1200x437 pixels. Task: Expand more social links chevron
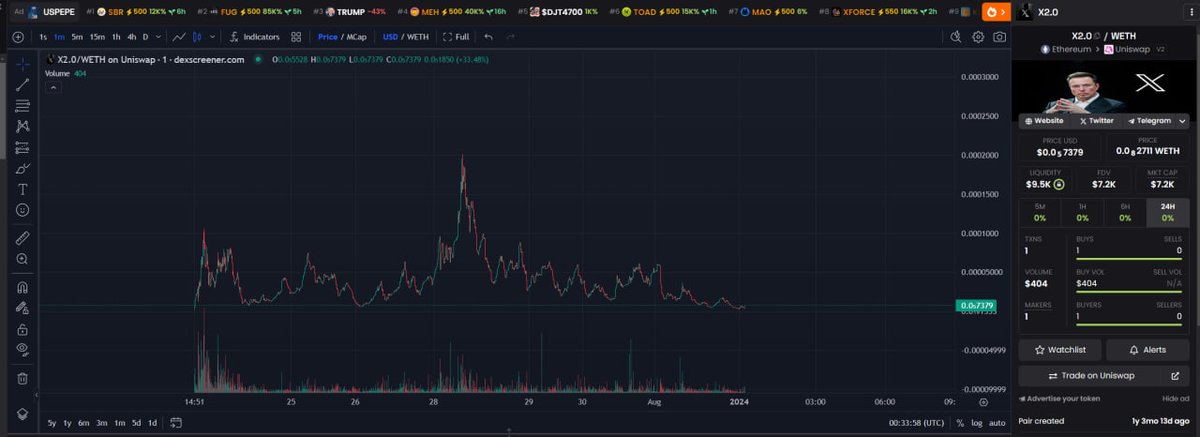tap(1183, 120)
